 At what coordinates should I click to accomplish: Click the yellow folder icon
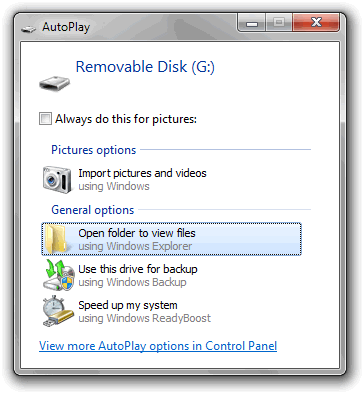click(57, 239)
